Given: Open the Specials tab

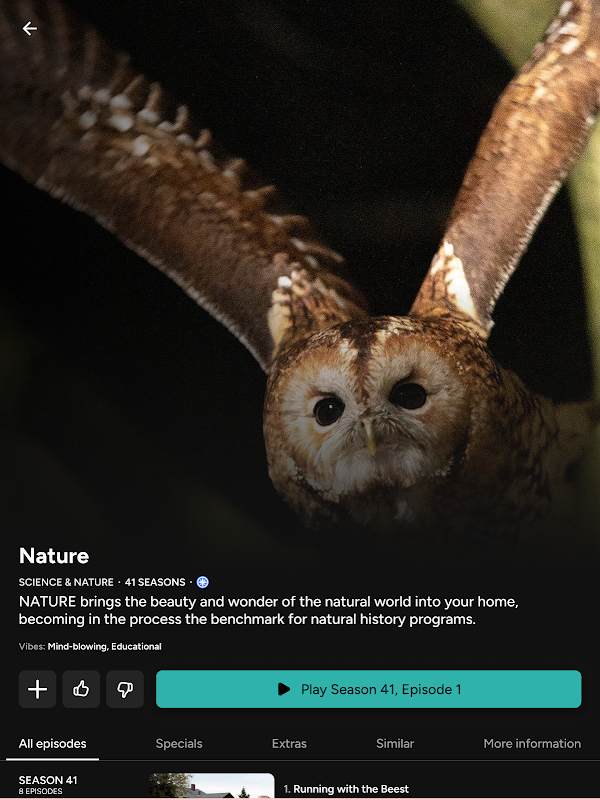Looking at the screenshot, I should [x=179, y=744].
